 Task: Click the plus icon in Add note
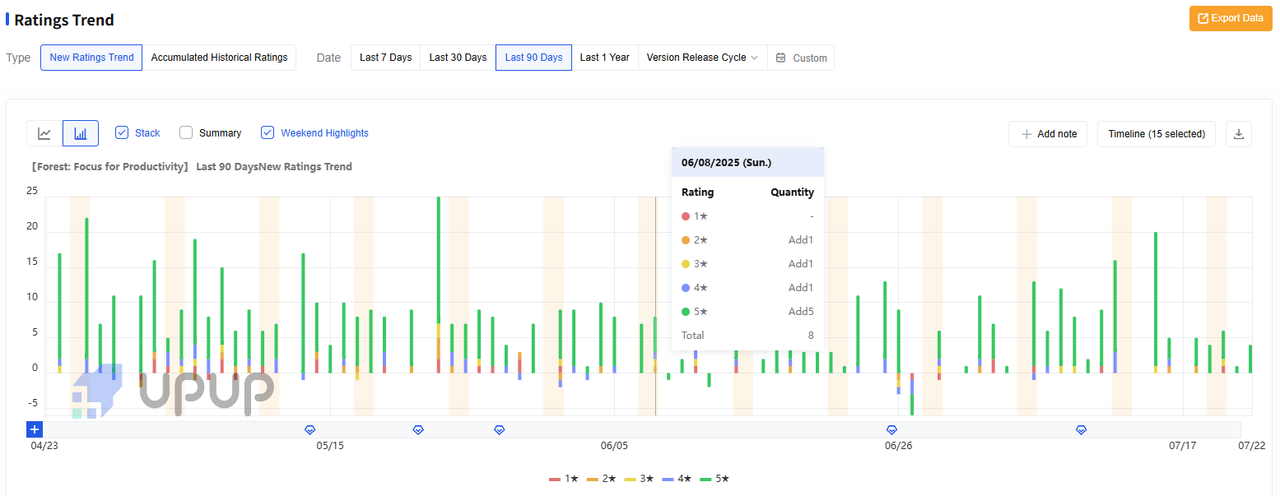(x=1026, y=134)
